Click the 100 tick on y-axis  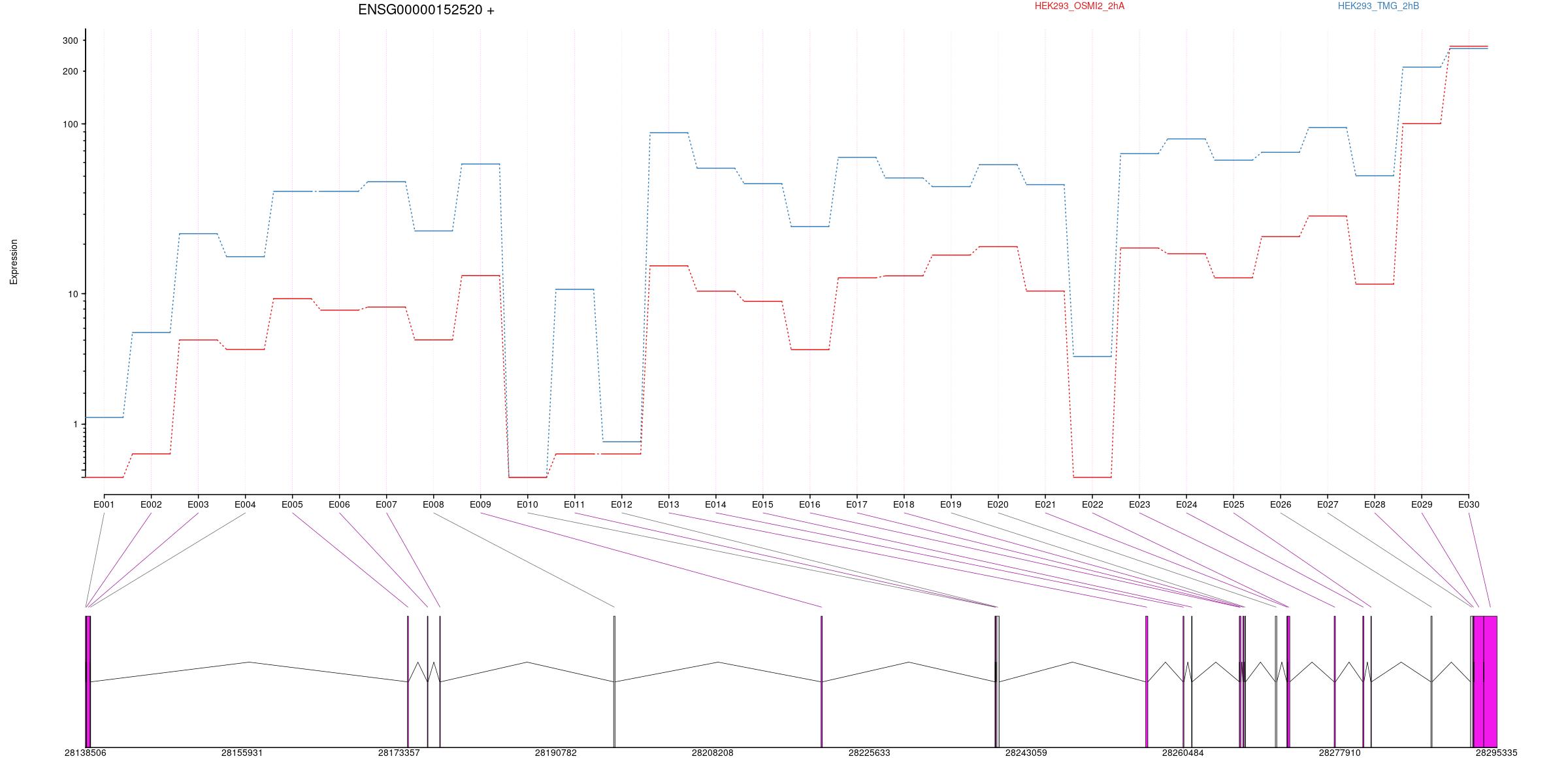pyautogui.click(x=70, y=124)
